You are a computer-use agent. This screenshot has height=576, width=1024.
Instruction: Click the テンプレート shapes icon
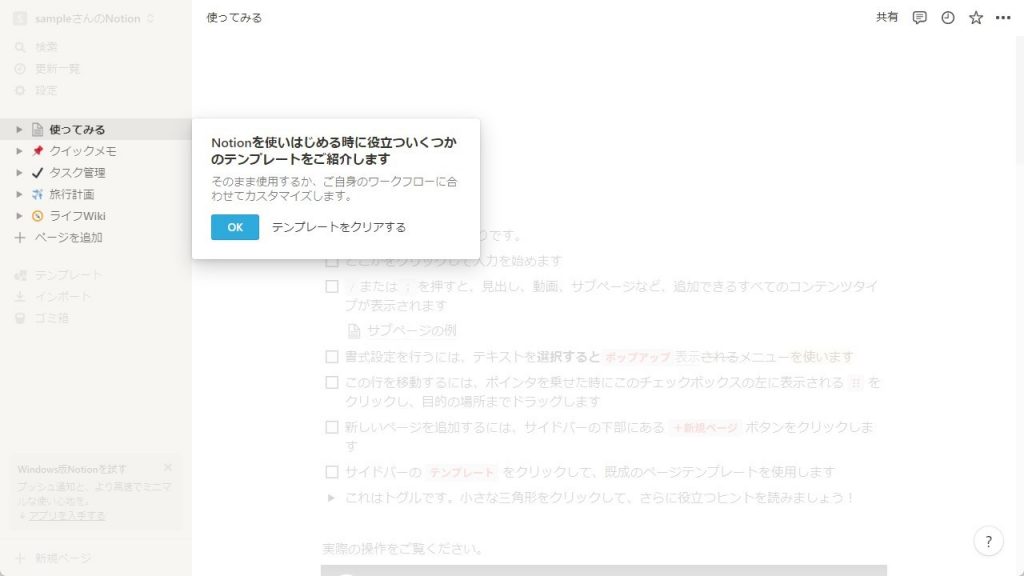click(x=20, y=275)
